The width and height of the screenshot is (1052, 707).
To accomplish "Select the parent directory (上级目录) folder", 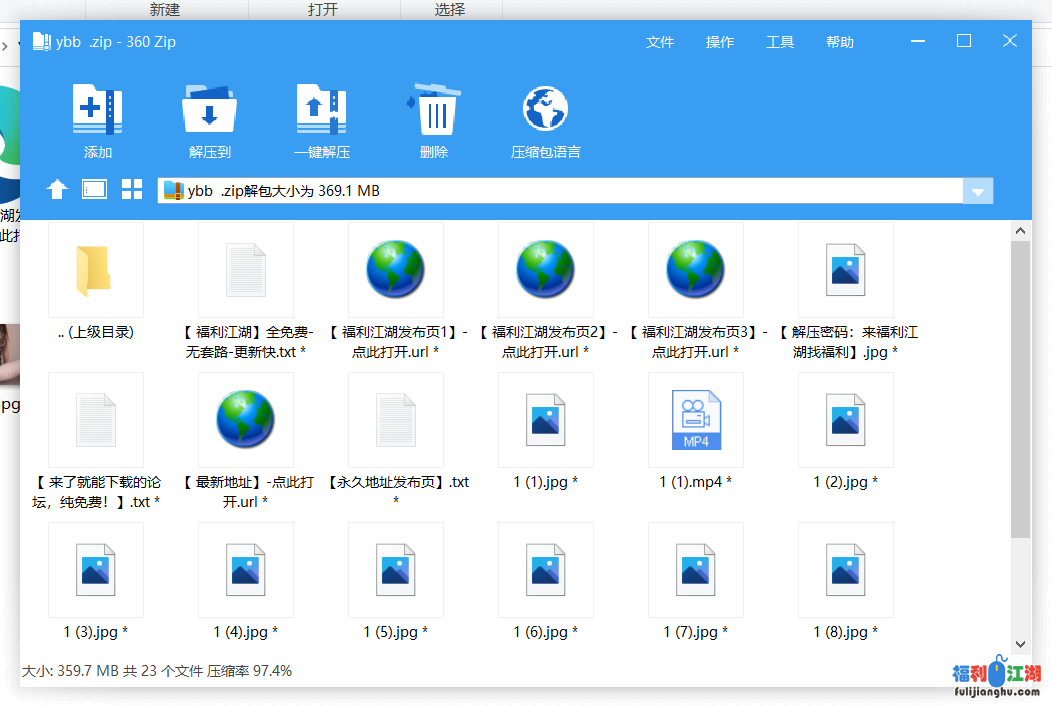I will coord(95,271).
